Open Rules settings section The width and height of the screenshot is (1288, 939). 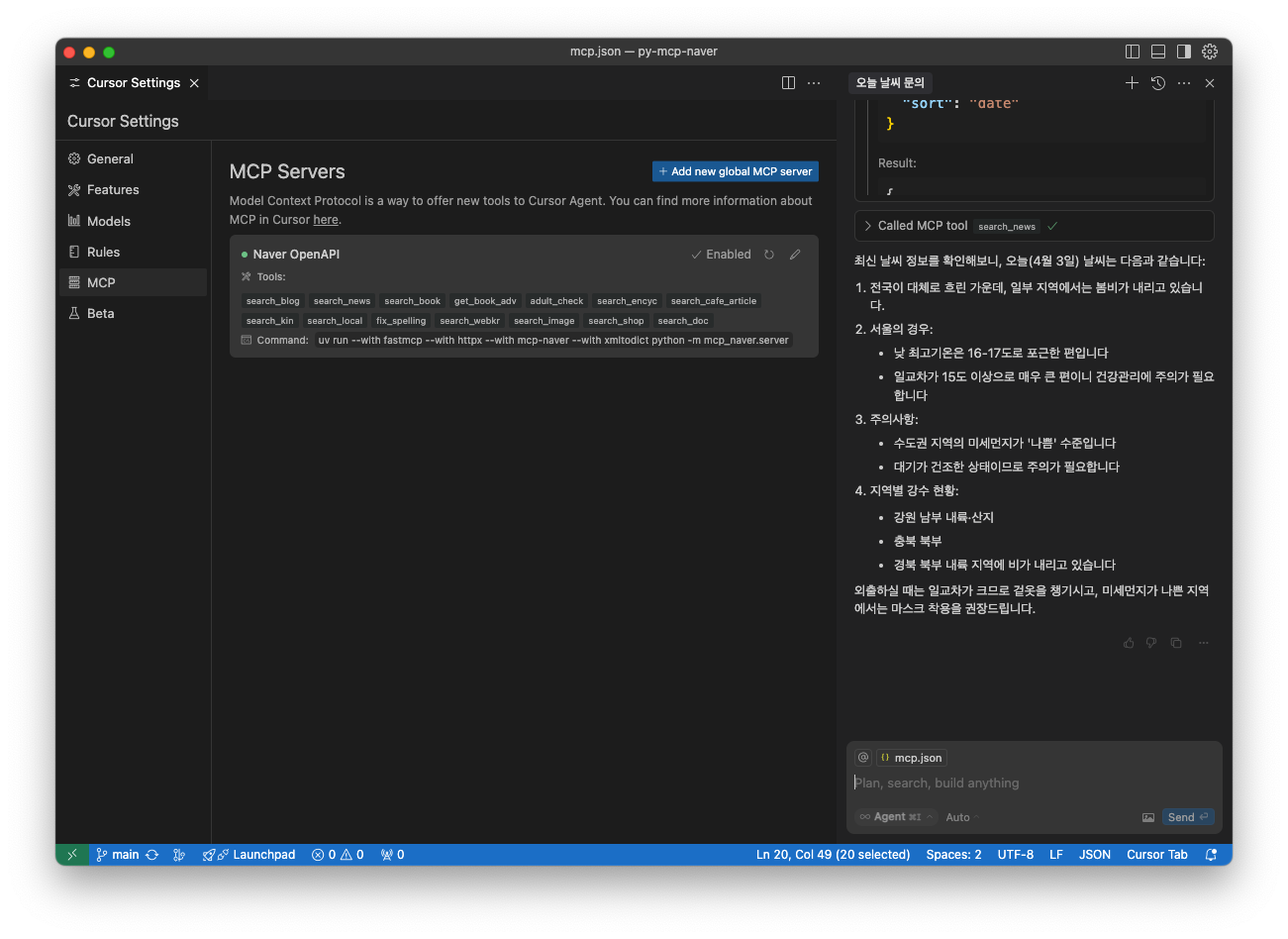(133, 252)
